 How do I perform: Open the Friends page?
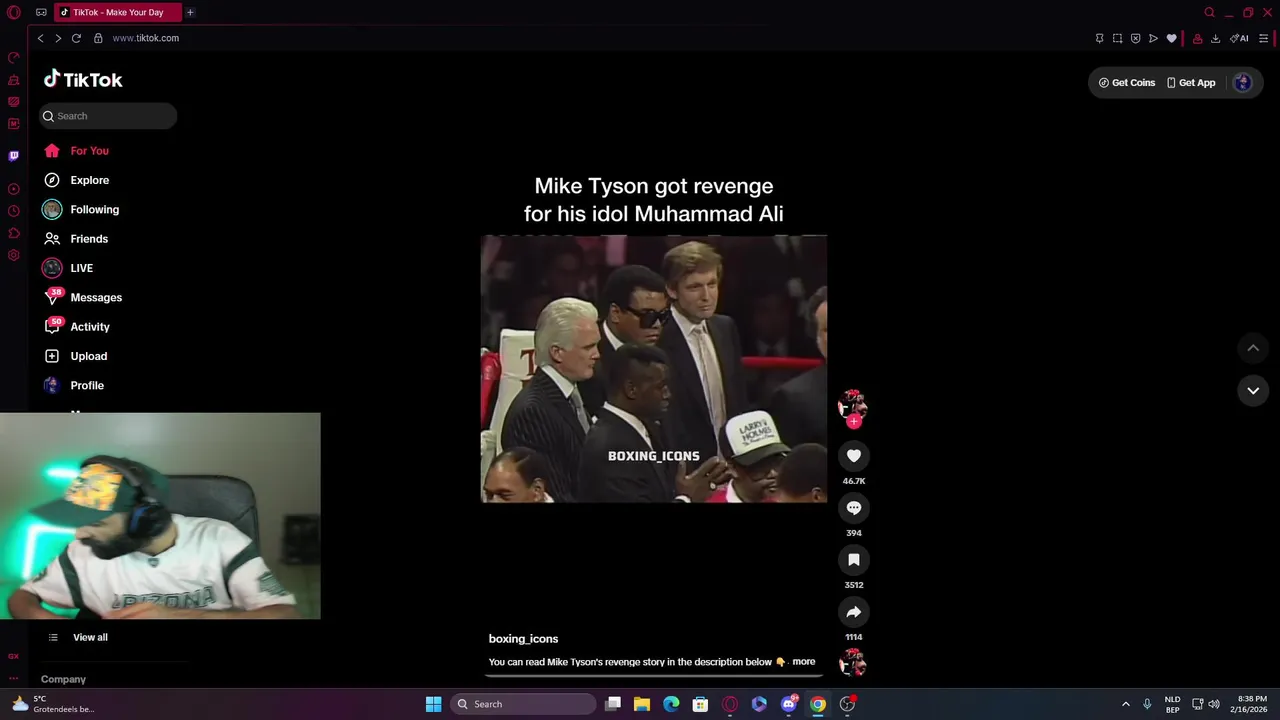[x=78, y=239]
